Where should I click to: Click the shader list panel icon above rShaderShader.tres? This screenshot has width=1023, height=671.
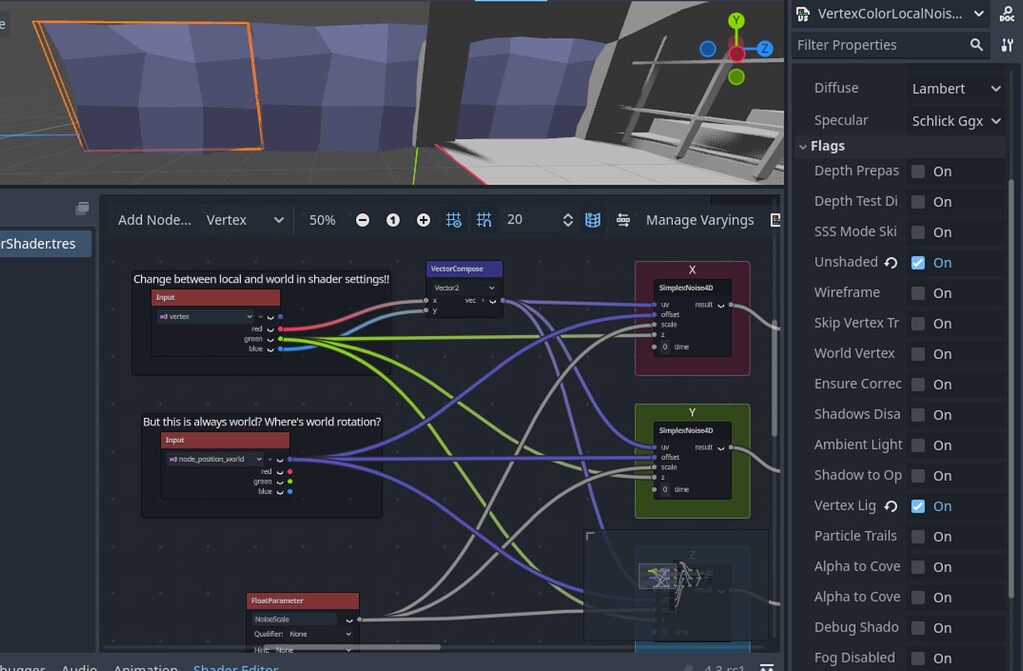coord(81,207)
